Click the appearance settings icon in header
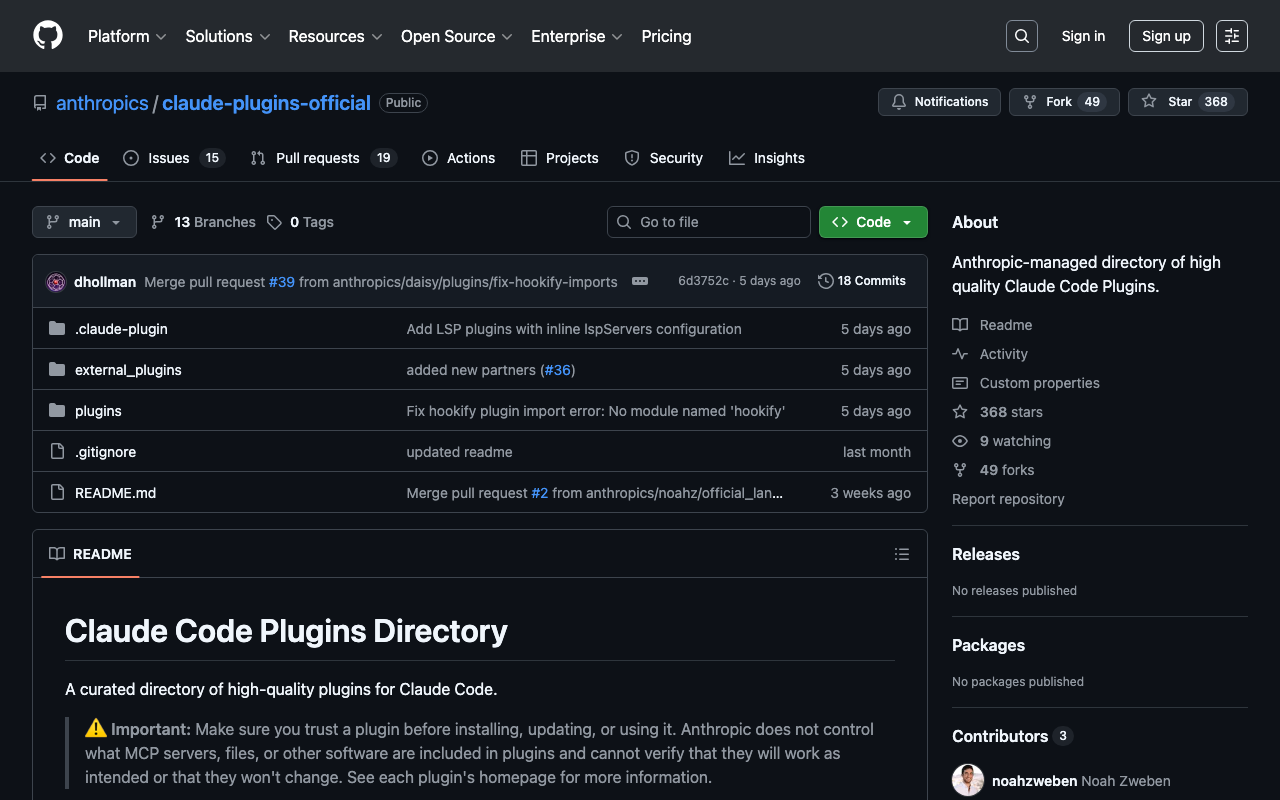Viewport: 1280px width, 800px height. (1231, 36)
